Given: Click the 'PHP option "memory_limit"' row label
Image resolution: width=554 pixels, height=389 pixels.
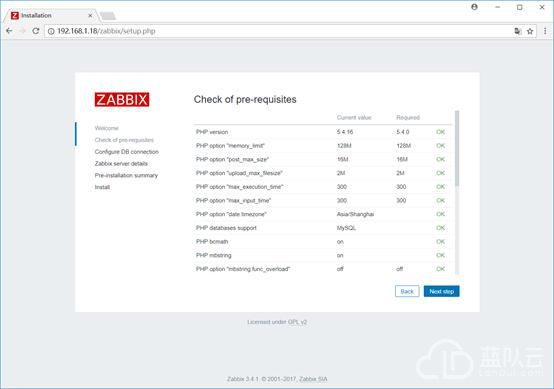Looking at the screenshot, I should pyautogui.click(x=230, y=146).
